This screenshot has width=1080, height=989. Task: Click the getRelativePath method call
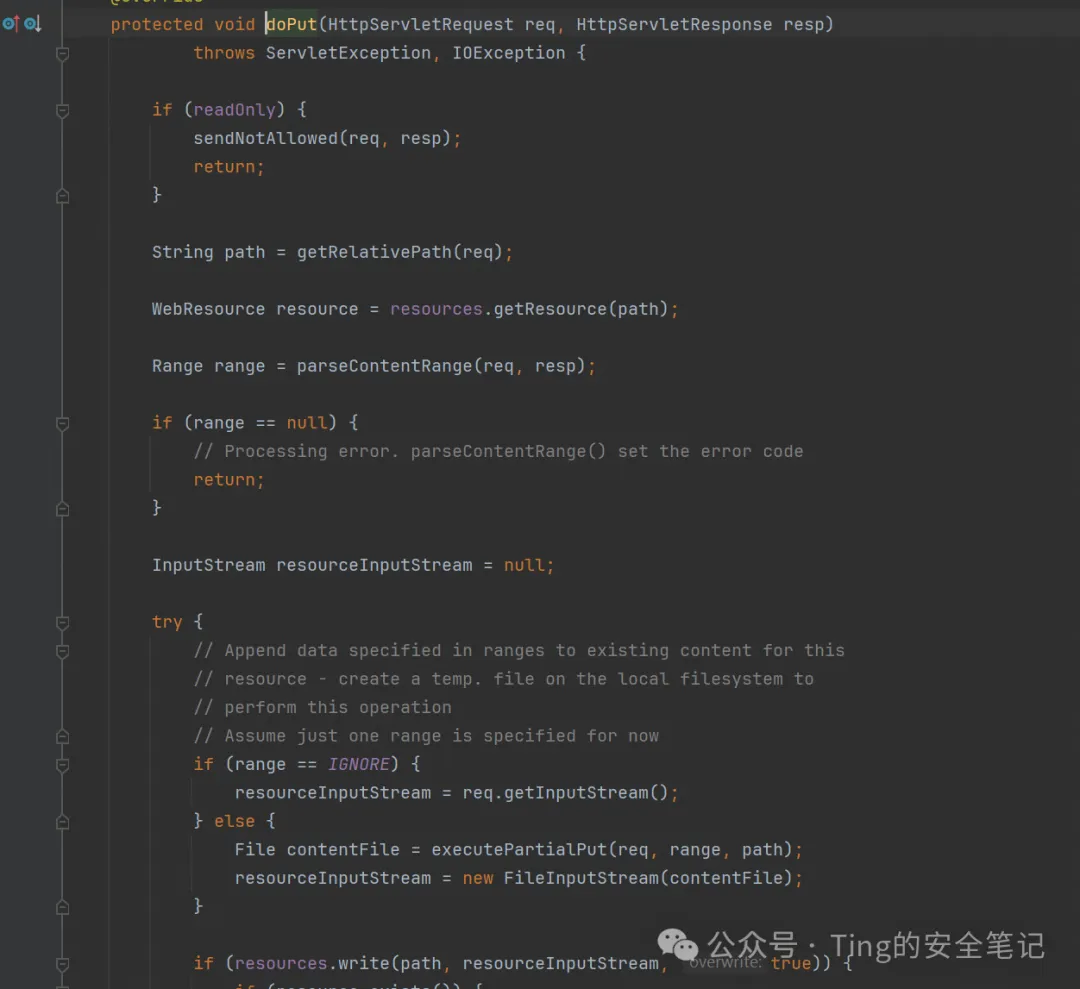pos(374,252)
